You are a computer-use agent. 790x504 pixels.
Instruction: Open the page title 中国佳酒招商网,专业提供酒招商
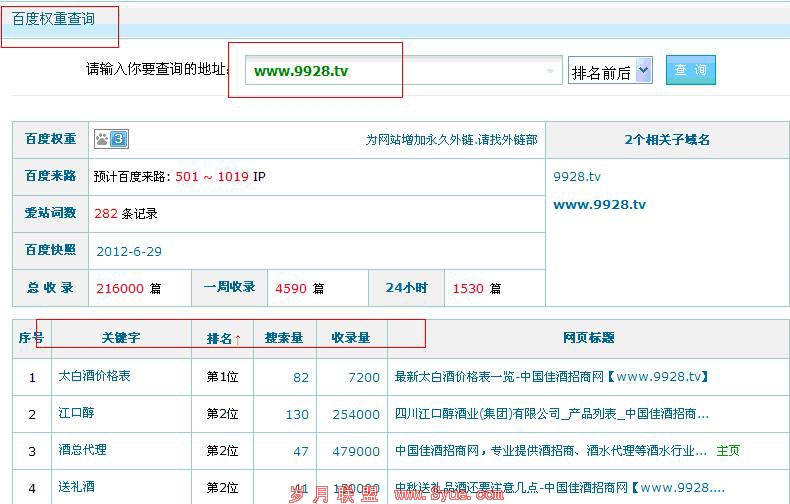tap(551, 451)
